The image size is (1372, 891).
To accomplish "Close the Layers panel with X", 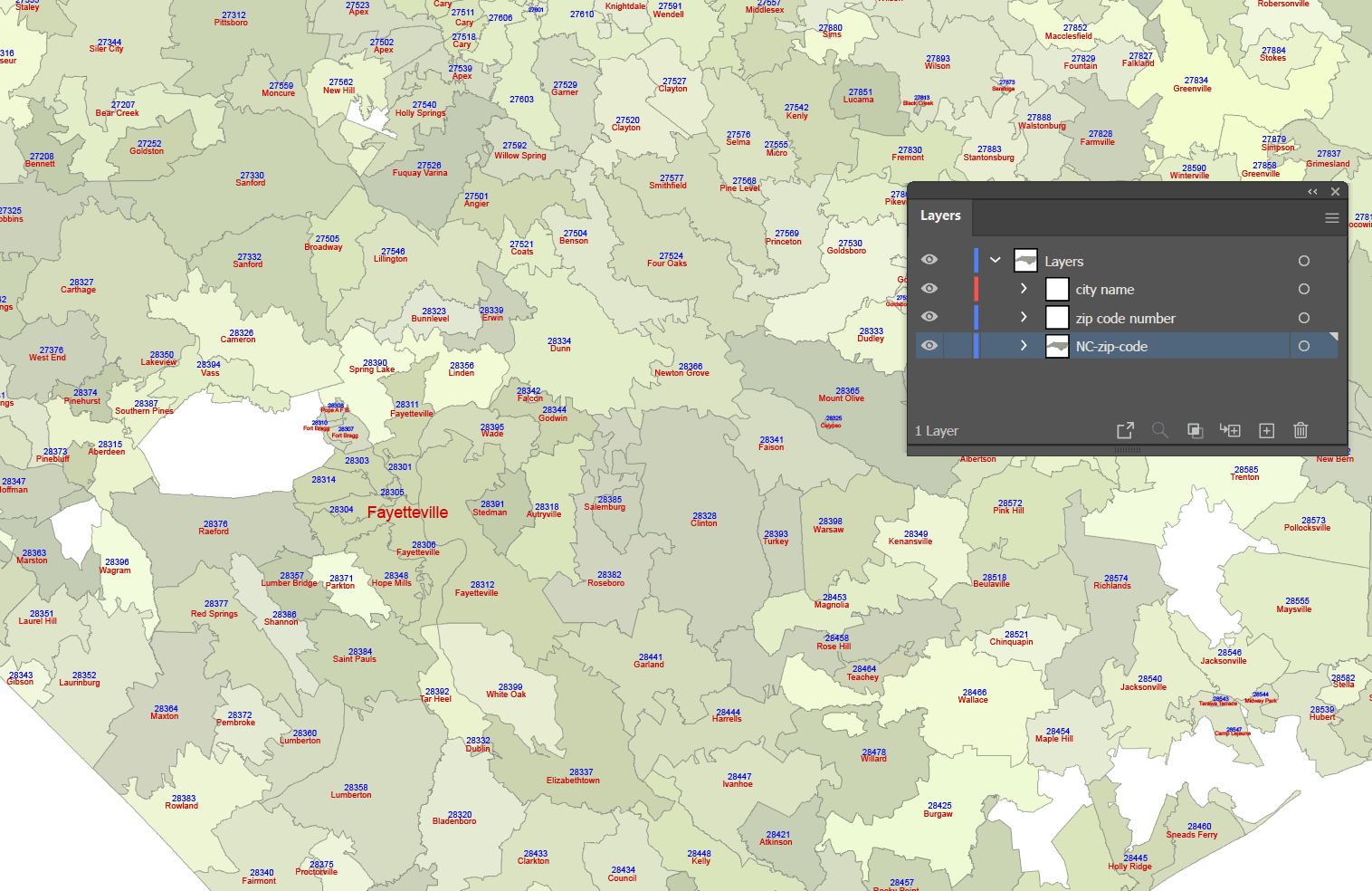I will click(x=1335, y=192).
